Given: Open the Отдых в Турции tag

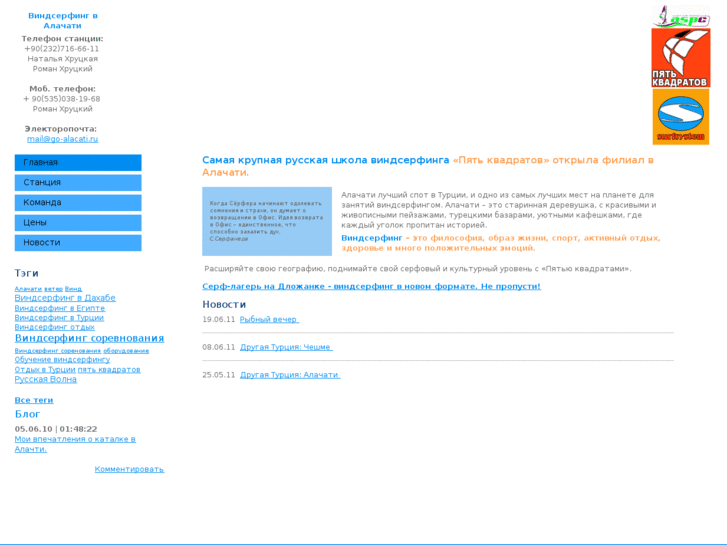Looking at the screenshot, I should 45,370.
